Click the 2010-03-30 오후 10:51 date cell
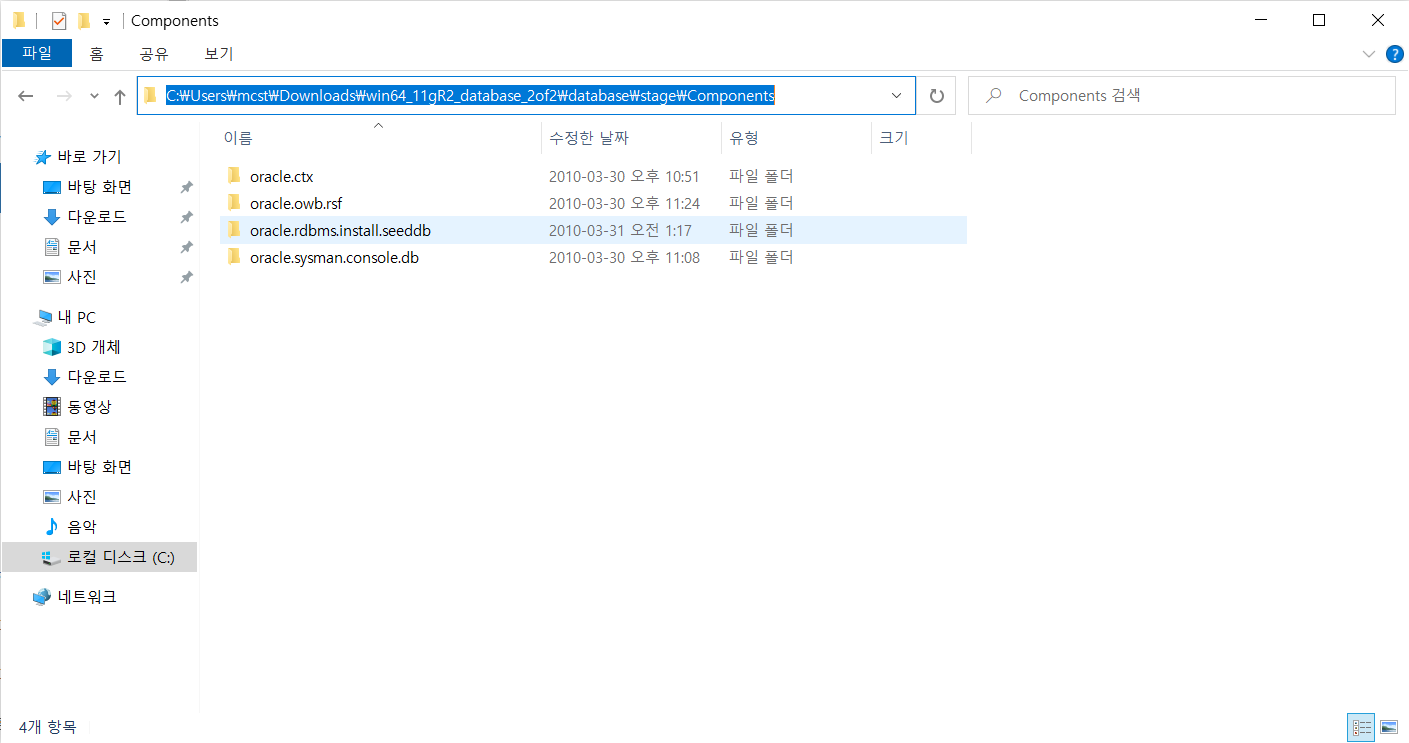The width and height of the screenshot is (1409, 743). pyautogui.click(x=624, y=176)
